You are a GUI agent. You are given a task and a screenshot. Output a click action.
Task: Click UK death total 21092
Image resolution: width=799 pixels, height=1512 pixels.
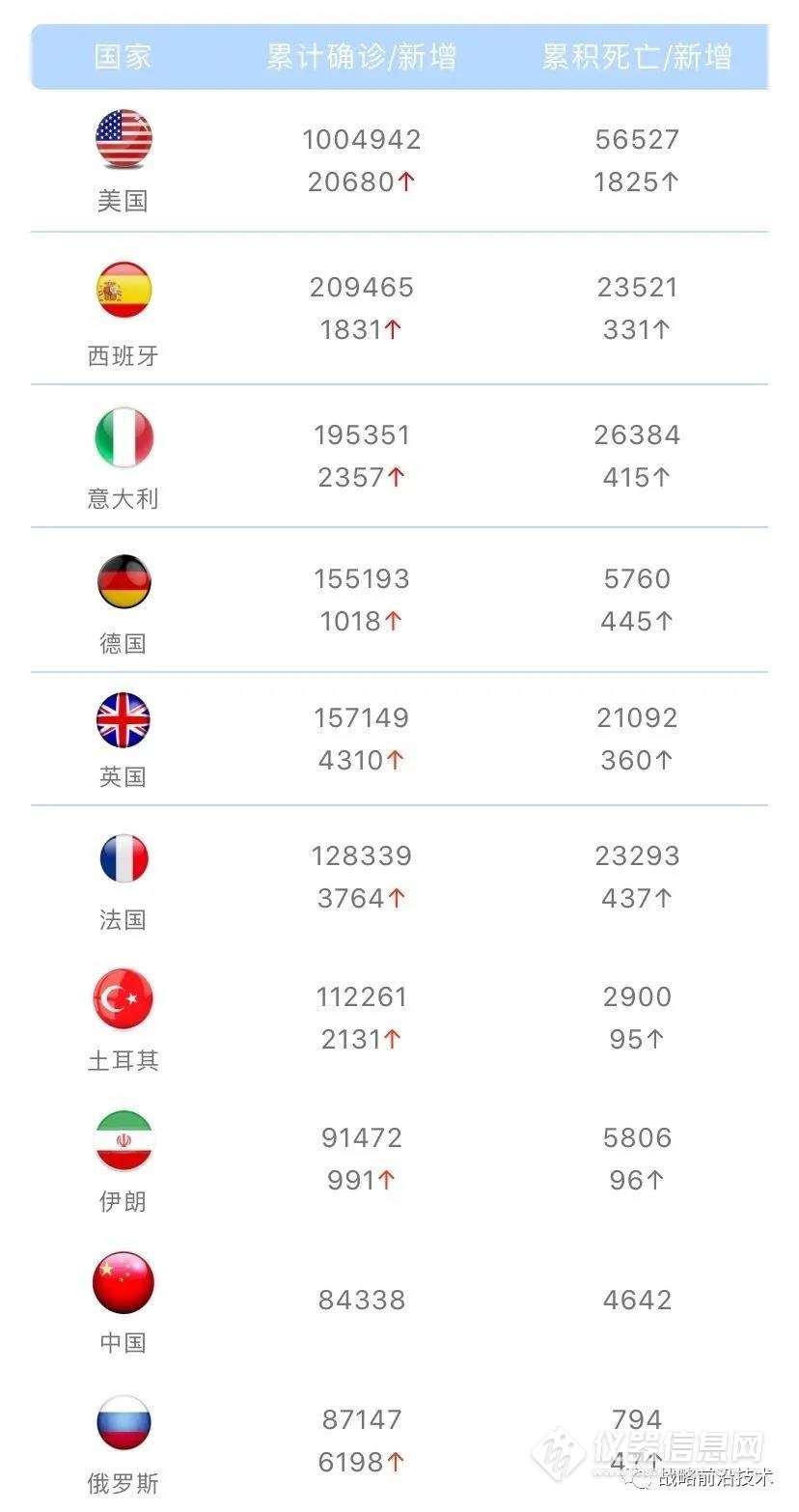(x=637, y=718)
